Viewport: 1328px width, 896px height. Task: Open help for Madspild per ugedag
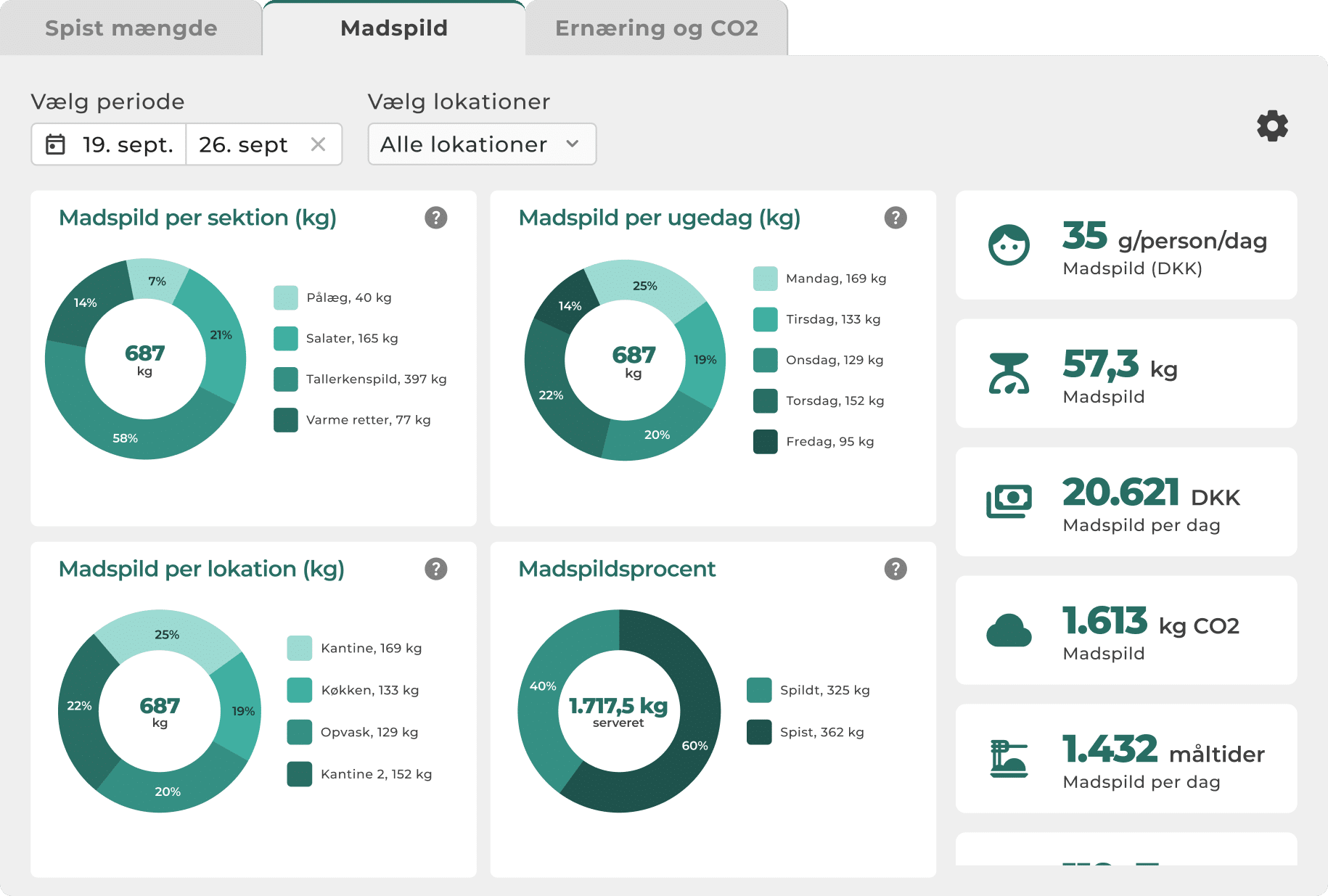click(x=895, y=218)
